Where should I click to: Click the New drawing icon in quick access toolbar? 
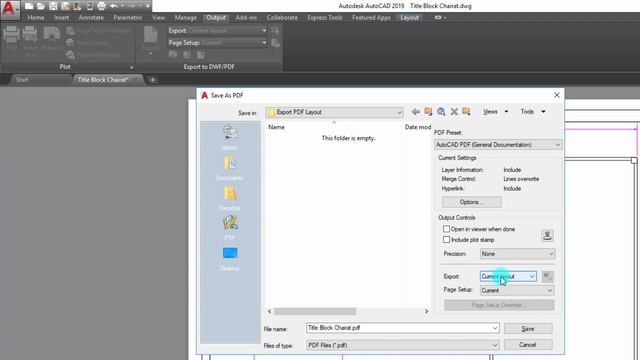29,6
